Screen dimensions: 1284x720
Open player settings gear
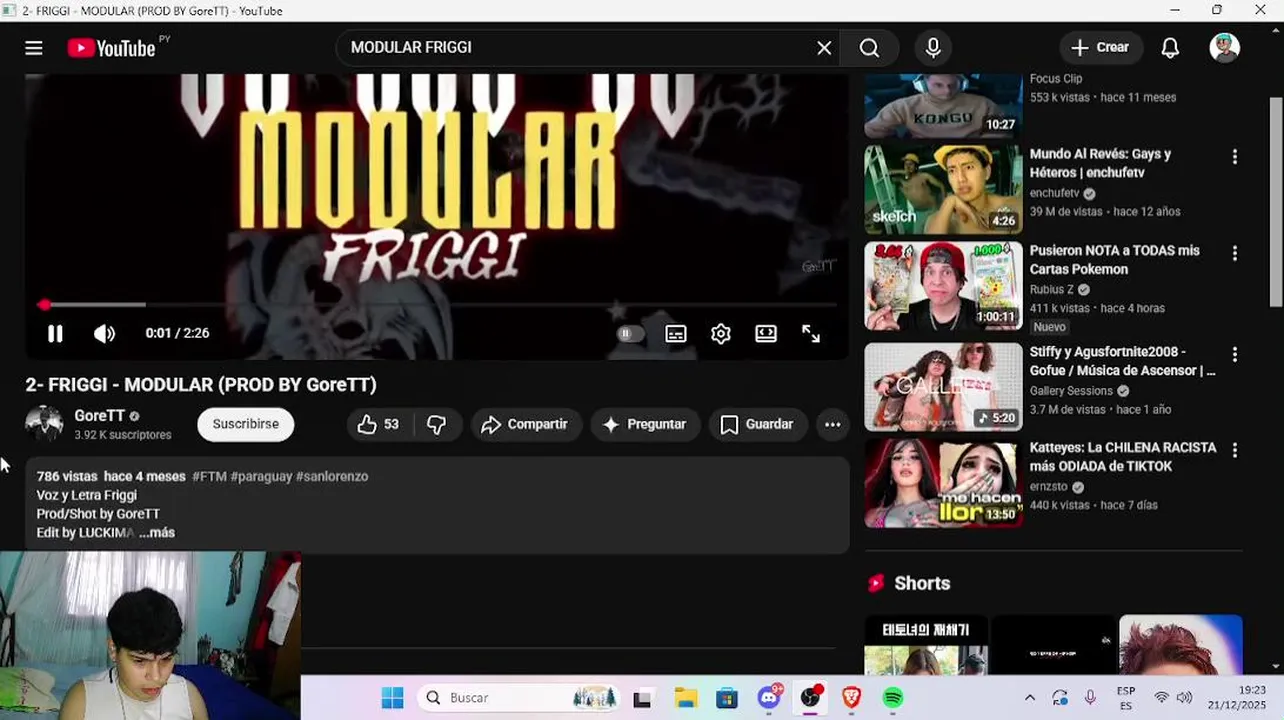pos(721,334)
